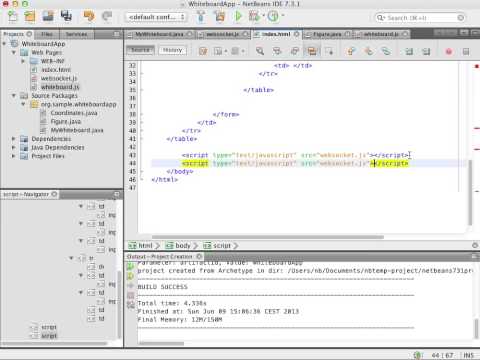
Task: Click the Last Edit icon in editor toolbar
Action: [x=203, y=51]
